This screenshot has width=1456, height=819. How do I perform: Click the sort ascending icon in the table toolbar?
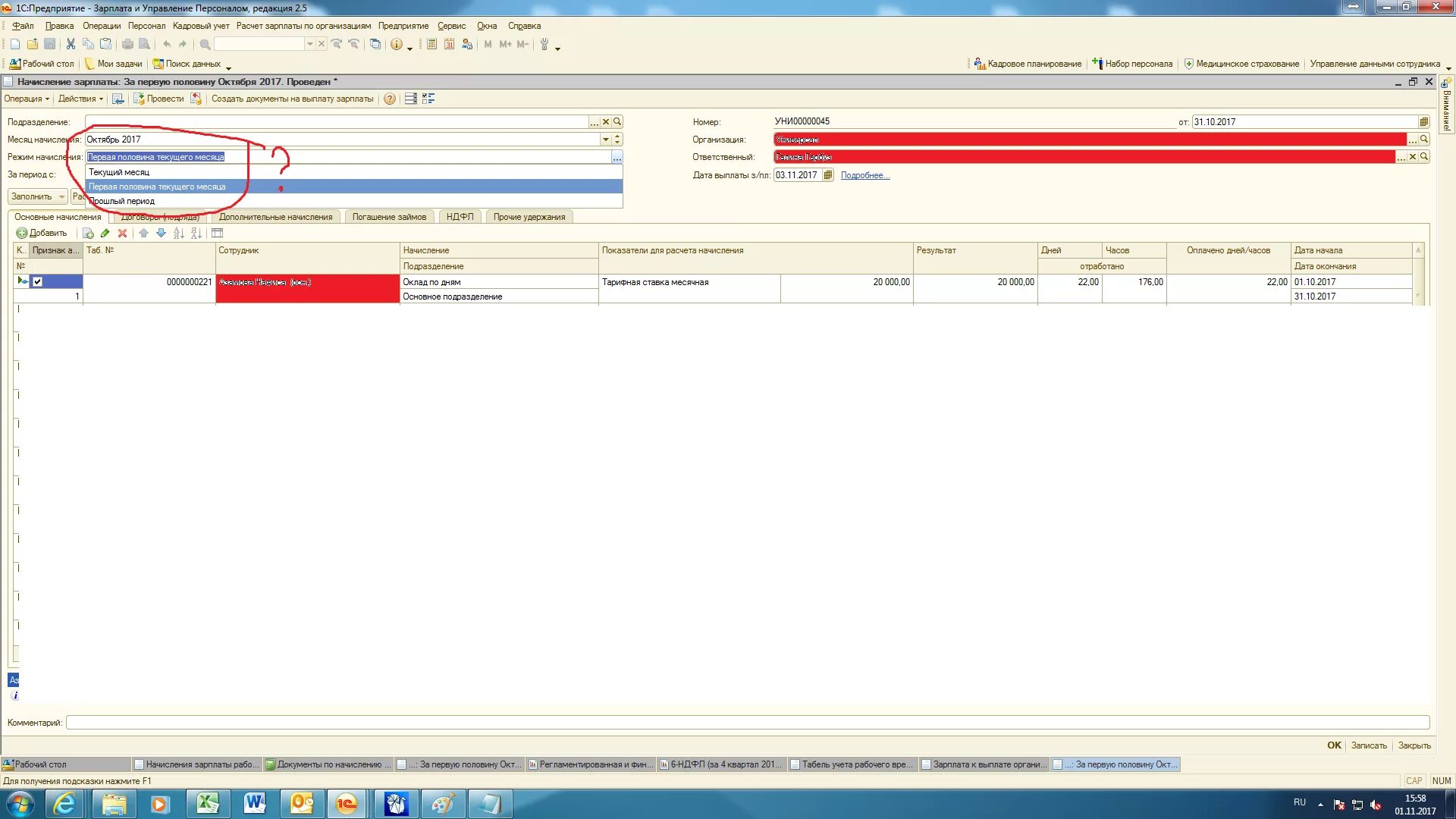coord(179,234)
